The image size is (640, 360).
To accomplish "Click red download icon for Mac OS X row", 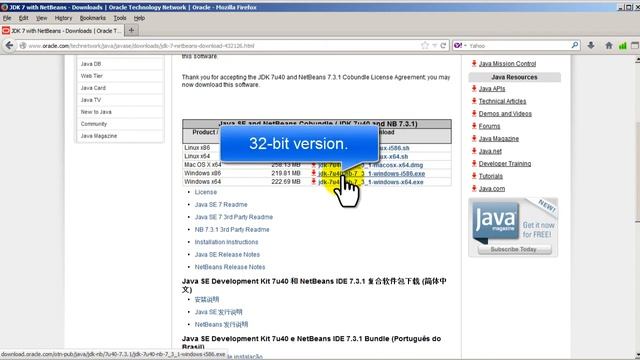I will (x=313, y=164).
